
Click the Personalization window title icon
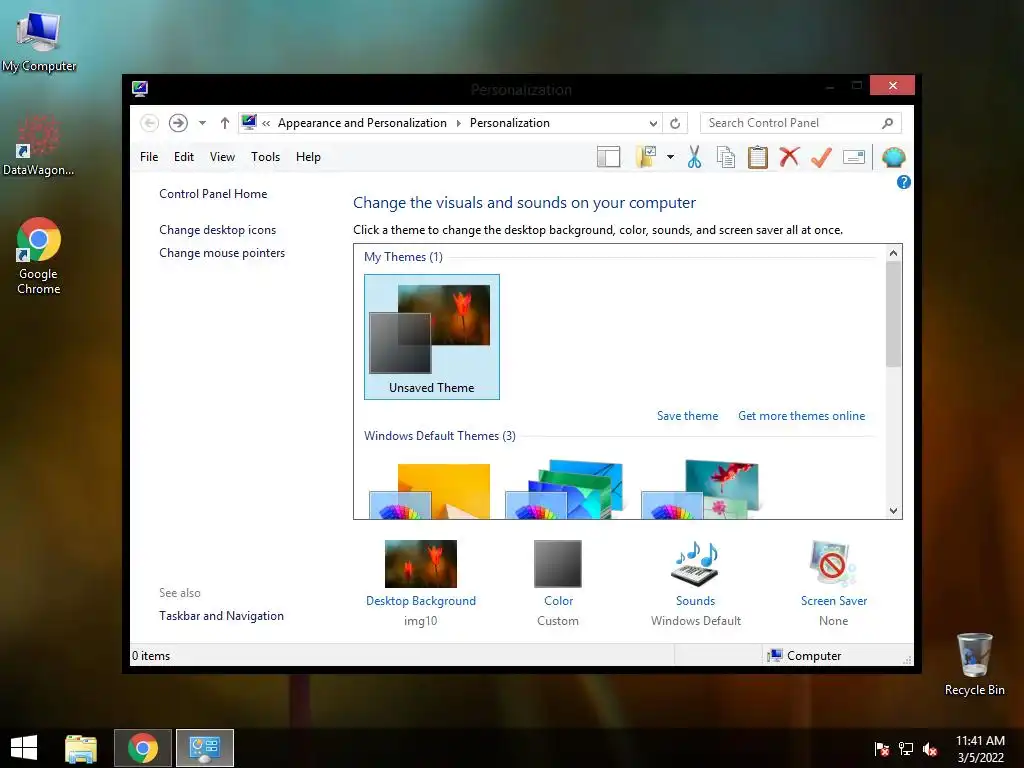[x=140, y=89]
